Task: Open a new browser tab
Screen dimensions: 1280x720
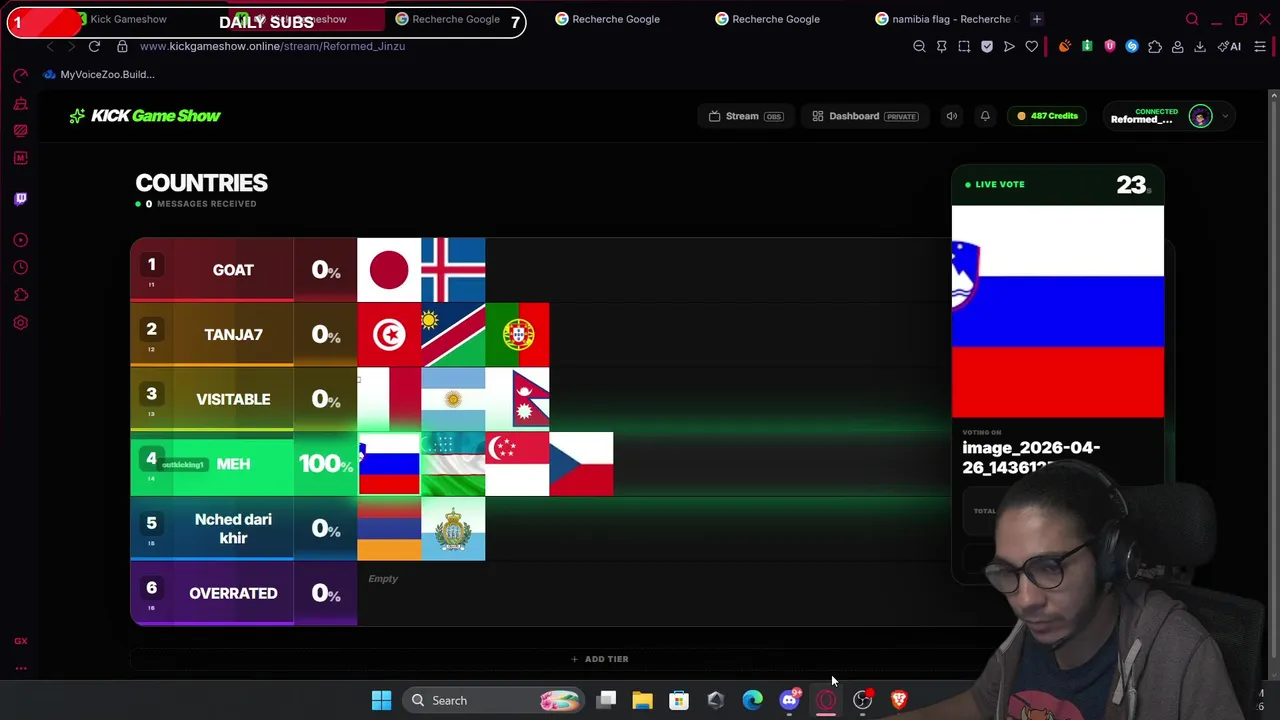Action: [1037, 19]
